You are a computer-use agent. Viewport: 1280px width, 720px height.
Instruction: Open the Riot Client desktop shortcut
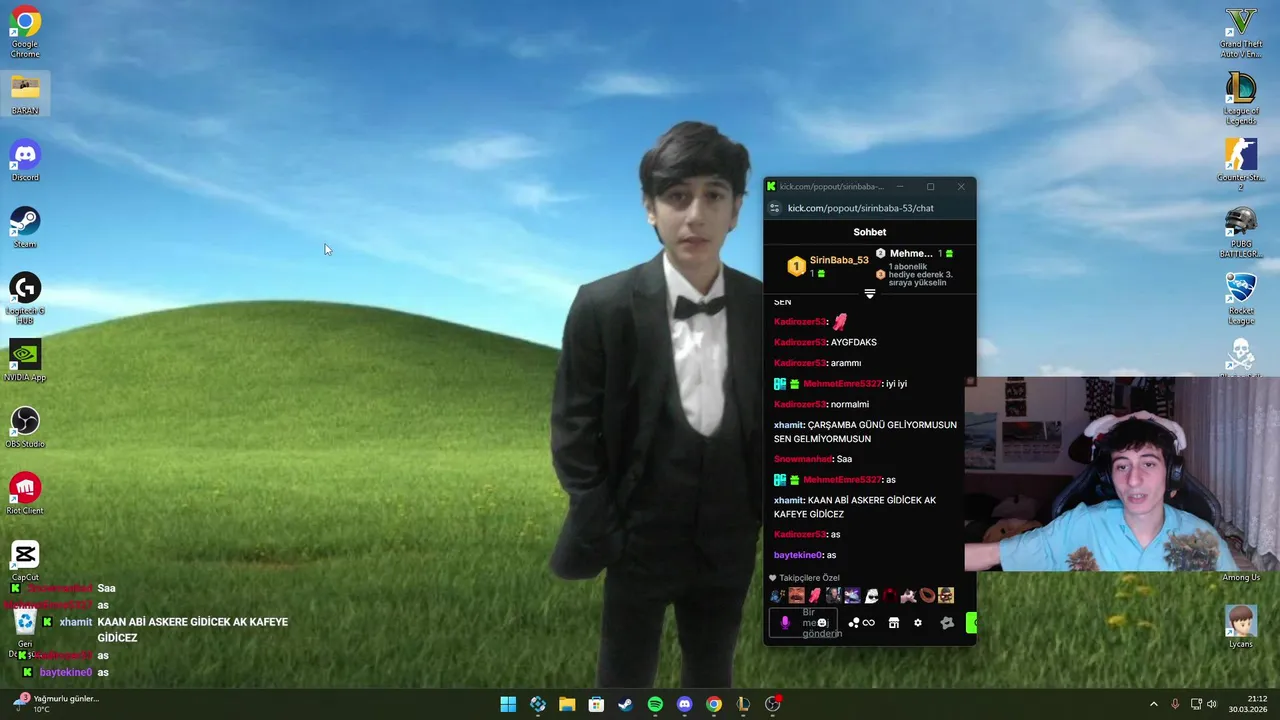point(25,494)
